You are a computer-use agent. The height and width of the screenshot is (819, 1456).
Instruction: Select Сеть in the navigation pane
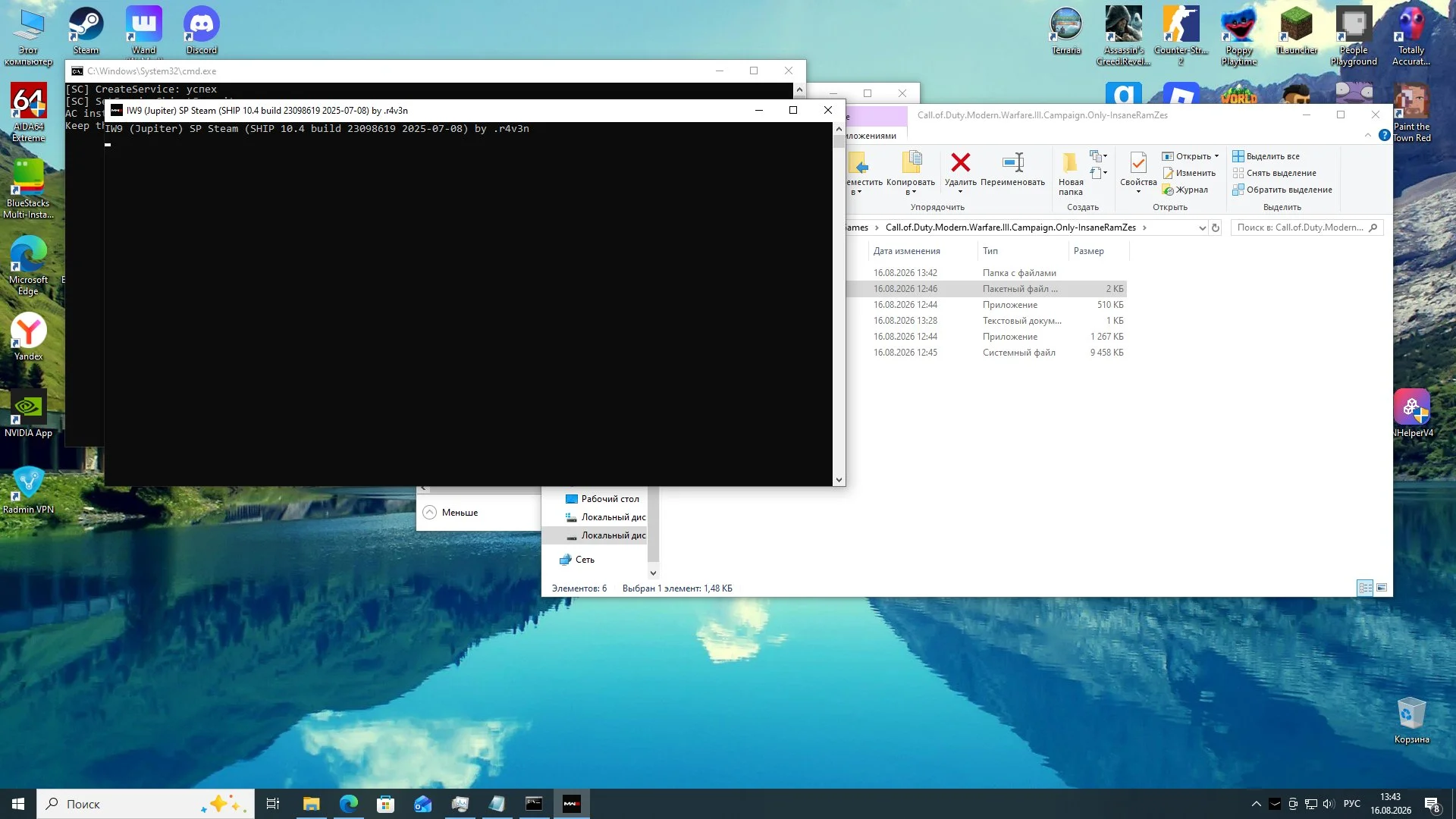[577, 560]
